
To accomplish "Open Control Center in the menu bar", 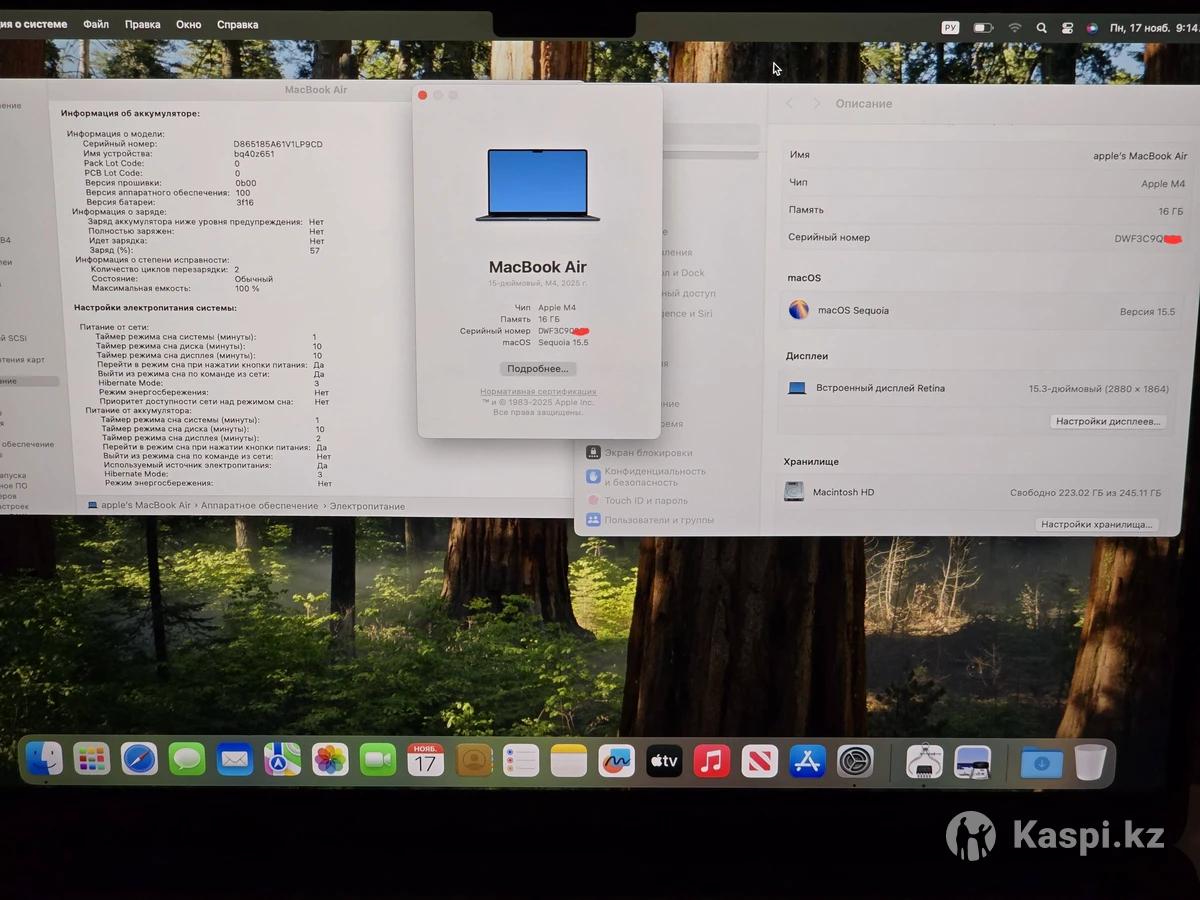I will click(x=1067, y=28).
